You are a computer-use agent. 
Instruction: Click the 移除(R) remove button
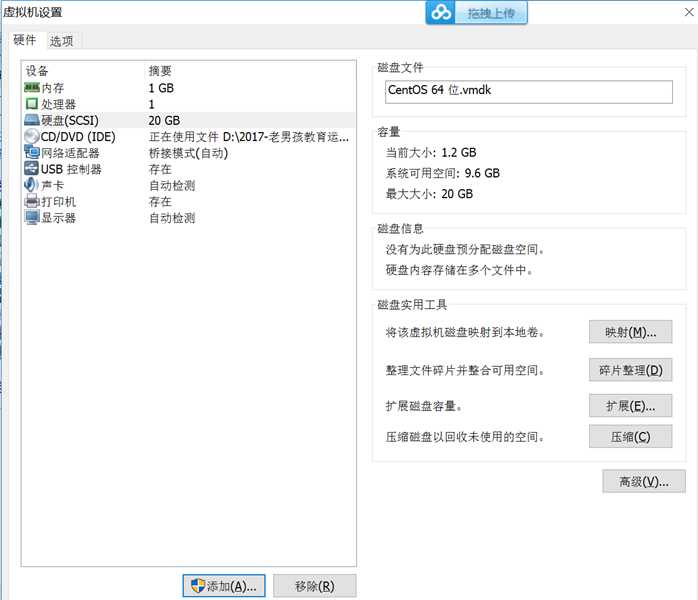pyautogui.click(x=314, y=586)
